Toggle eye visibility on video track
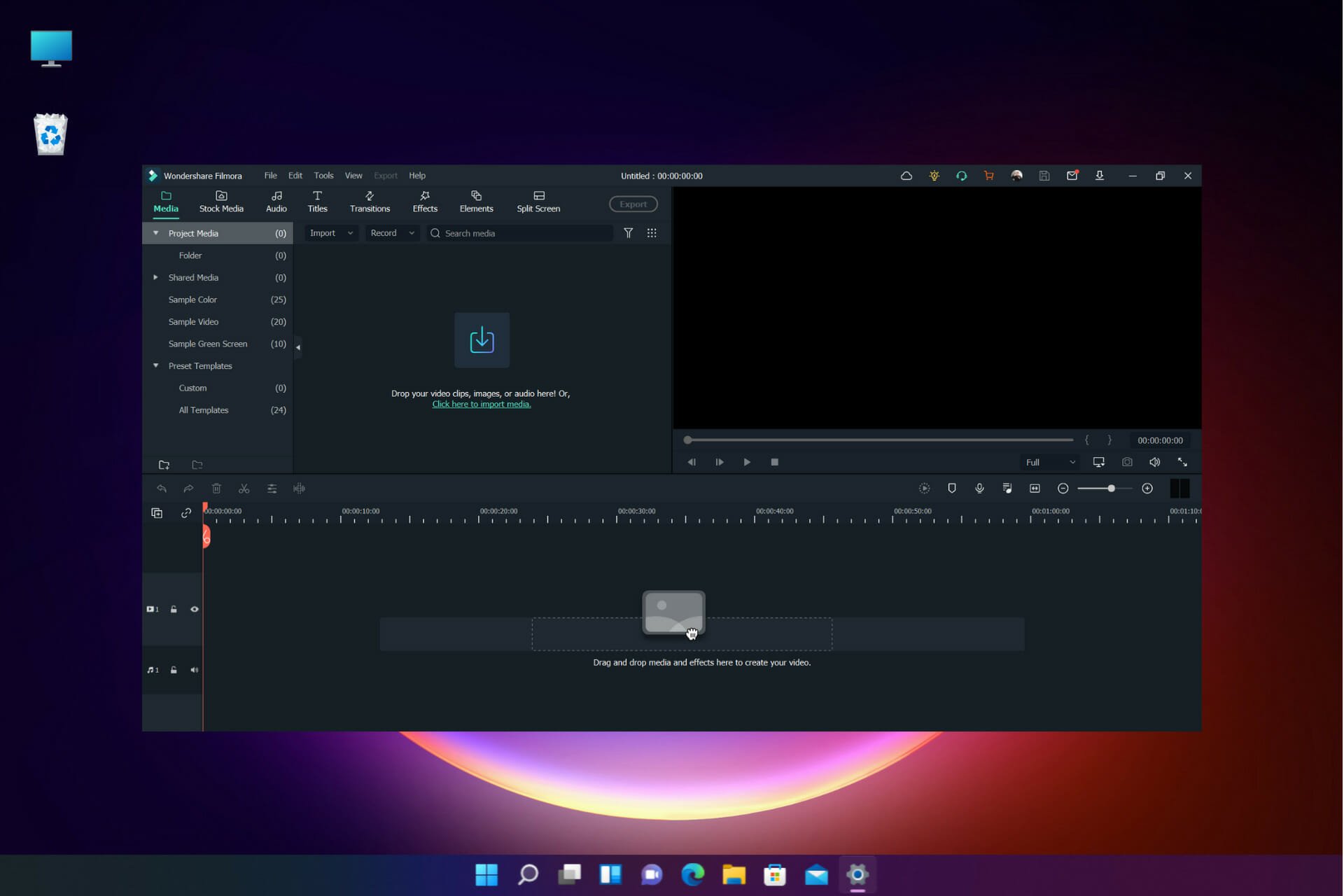 (195, 609)
